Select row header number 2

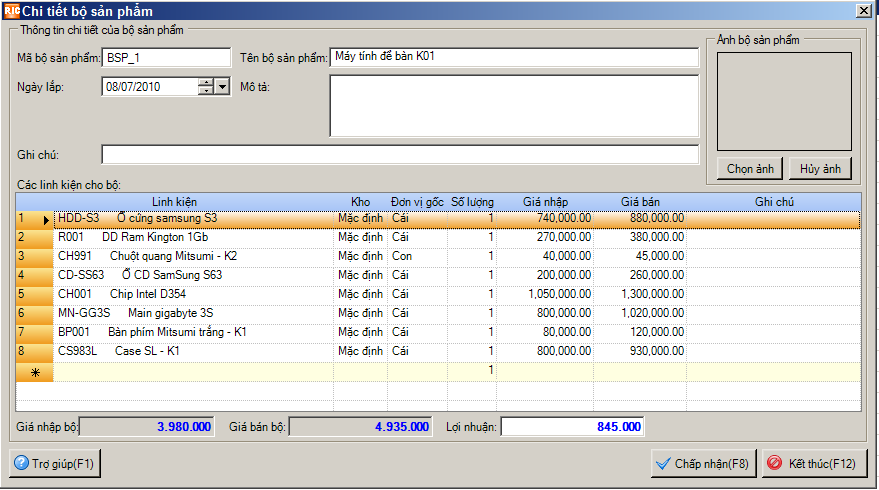35,238
